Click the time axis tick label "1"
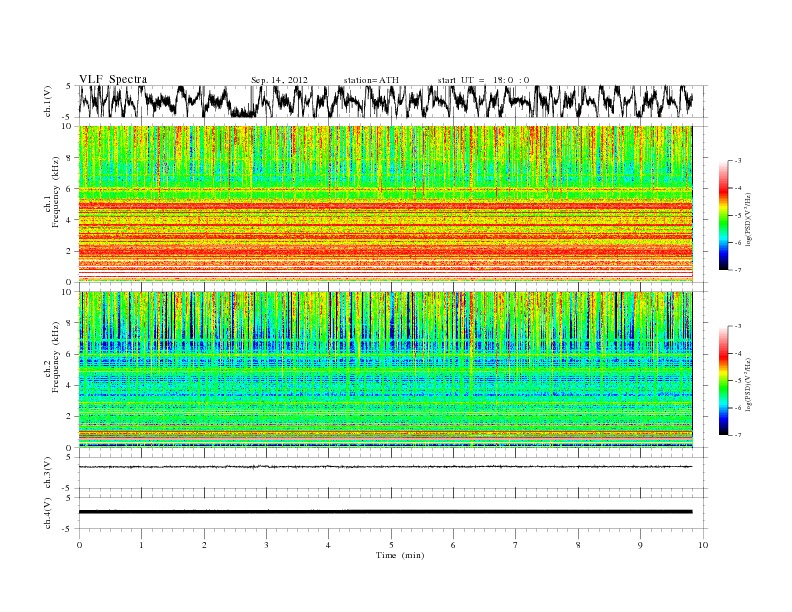This screenshot has height=612, width=792. [141, 545]
